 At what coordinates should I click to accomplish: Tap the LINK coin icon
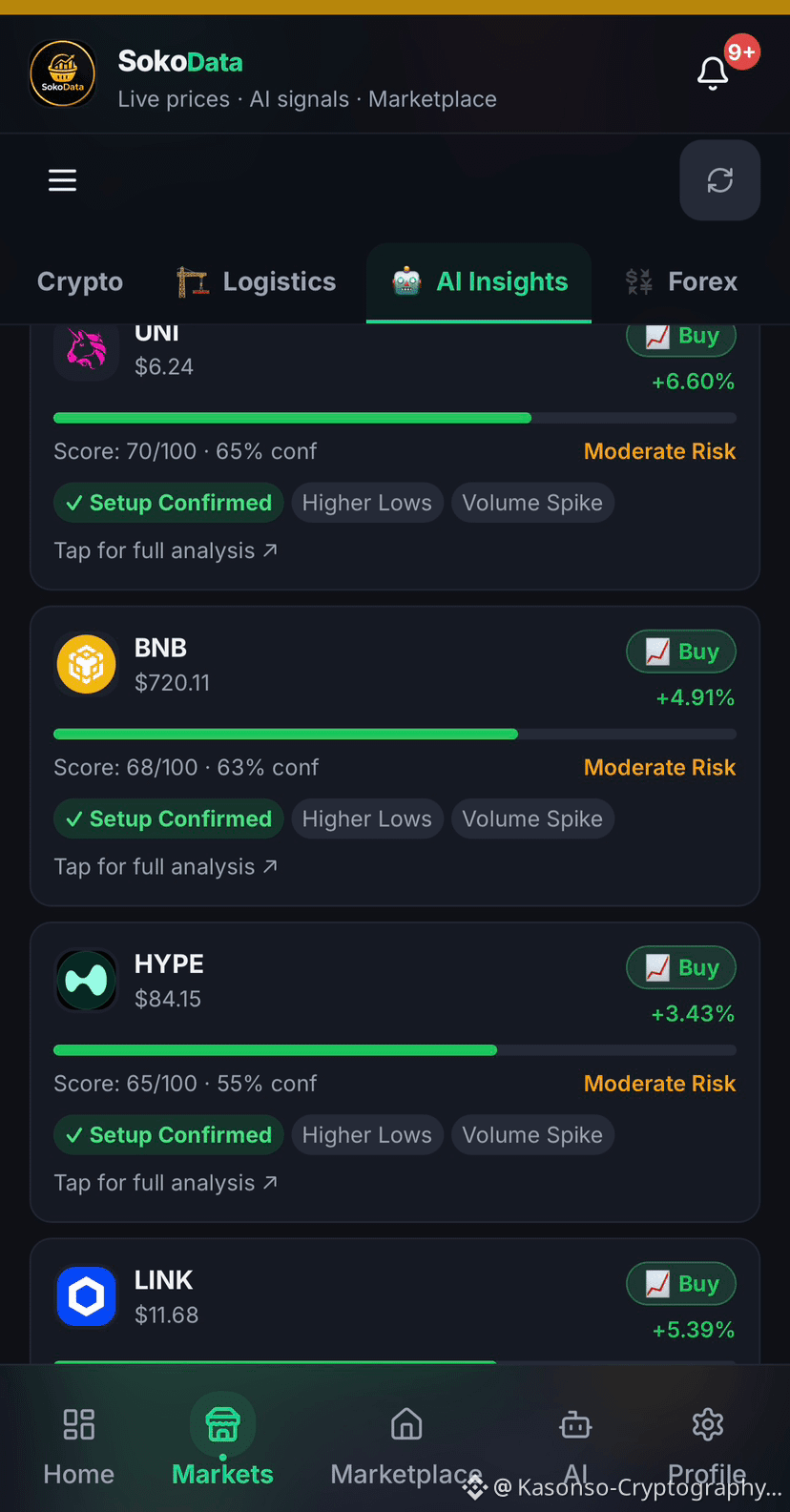(86, 1296)
